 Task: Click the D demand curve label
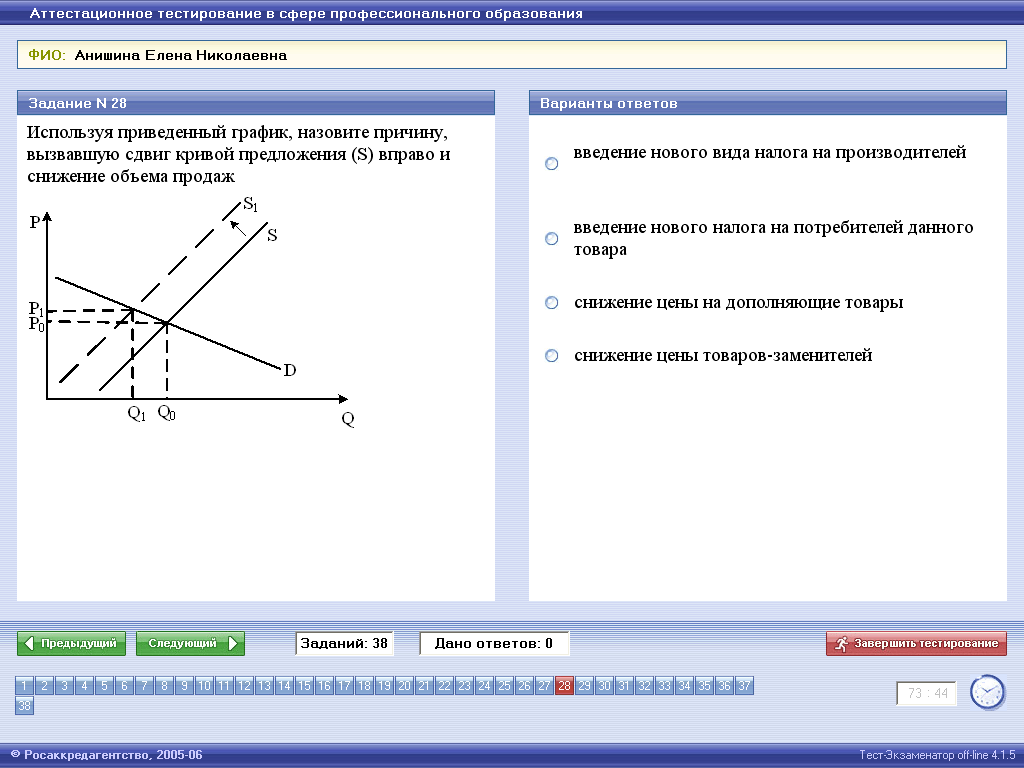[x=289, y=370]
